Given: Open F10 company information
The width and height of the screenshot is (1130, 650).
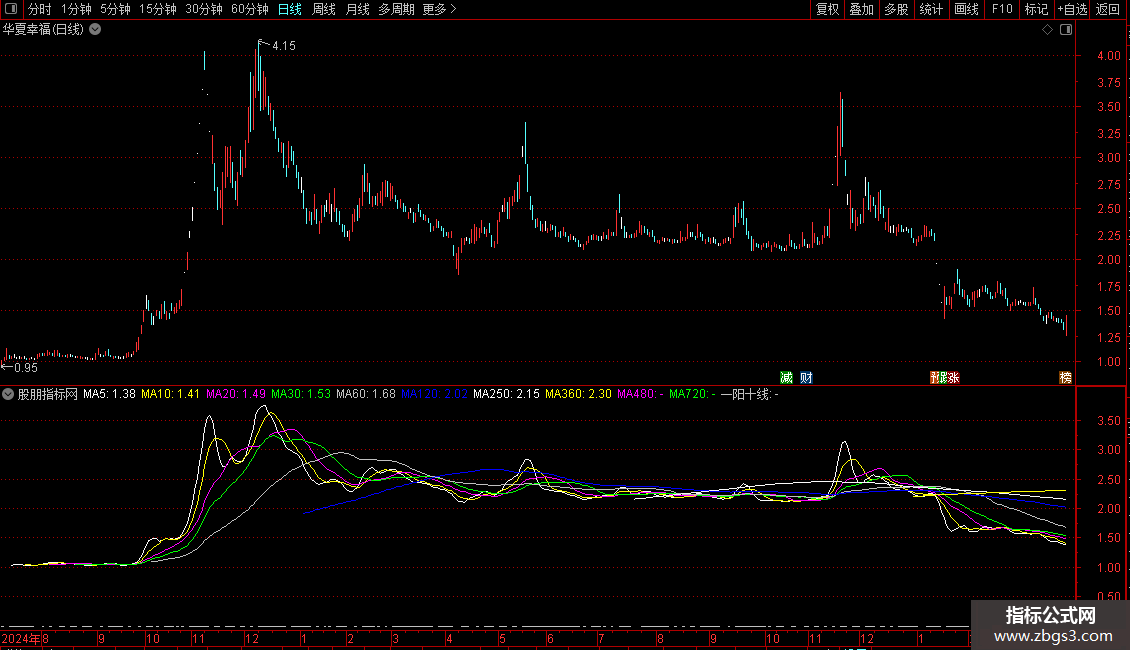Looking at the screenshot, I should tap(1002, 9).
